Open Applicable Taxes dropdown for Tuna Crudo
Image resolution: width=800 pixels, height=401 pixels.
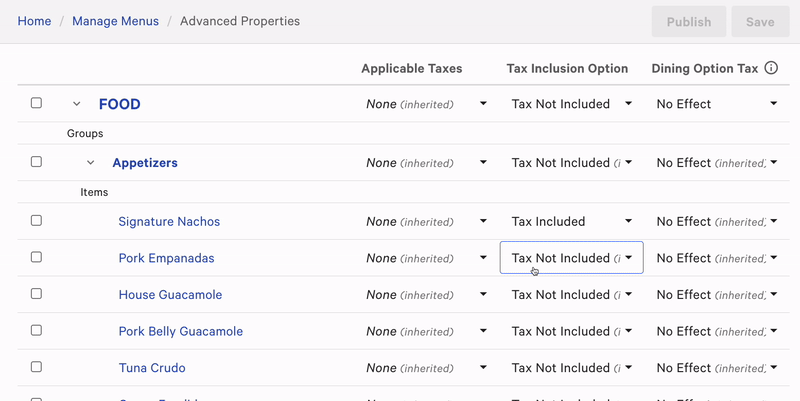pyautogui.click(x=426, y=368)
